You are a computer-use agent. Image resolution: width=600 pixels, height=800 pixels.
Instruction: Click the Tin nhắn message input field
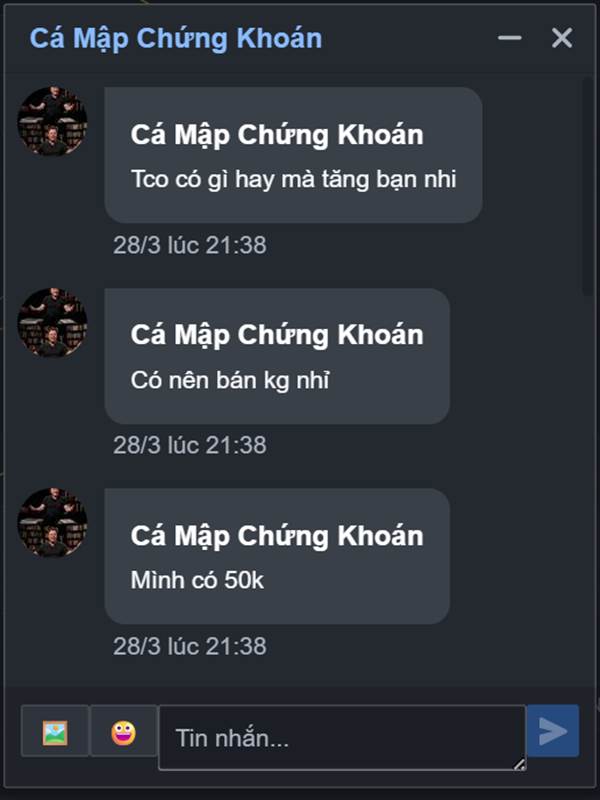pyautogui.click(x=342, y=738)
